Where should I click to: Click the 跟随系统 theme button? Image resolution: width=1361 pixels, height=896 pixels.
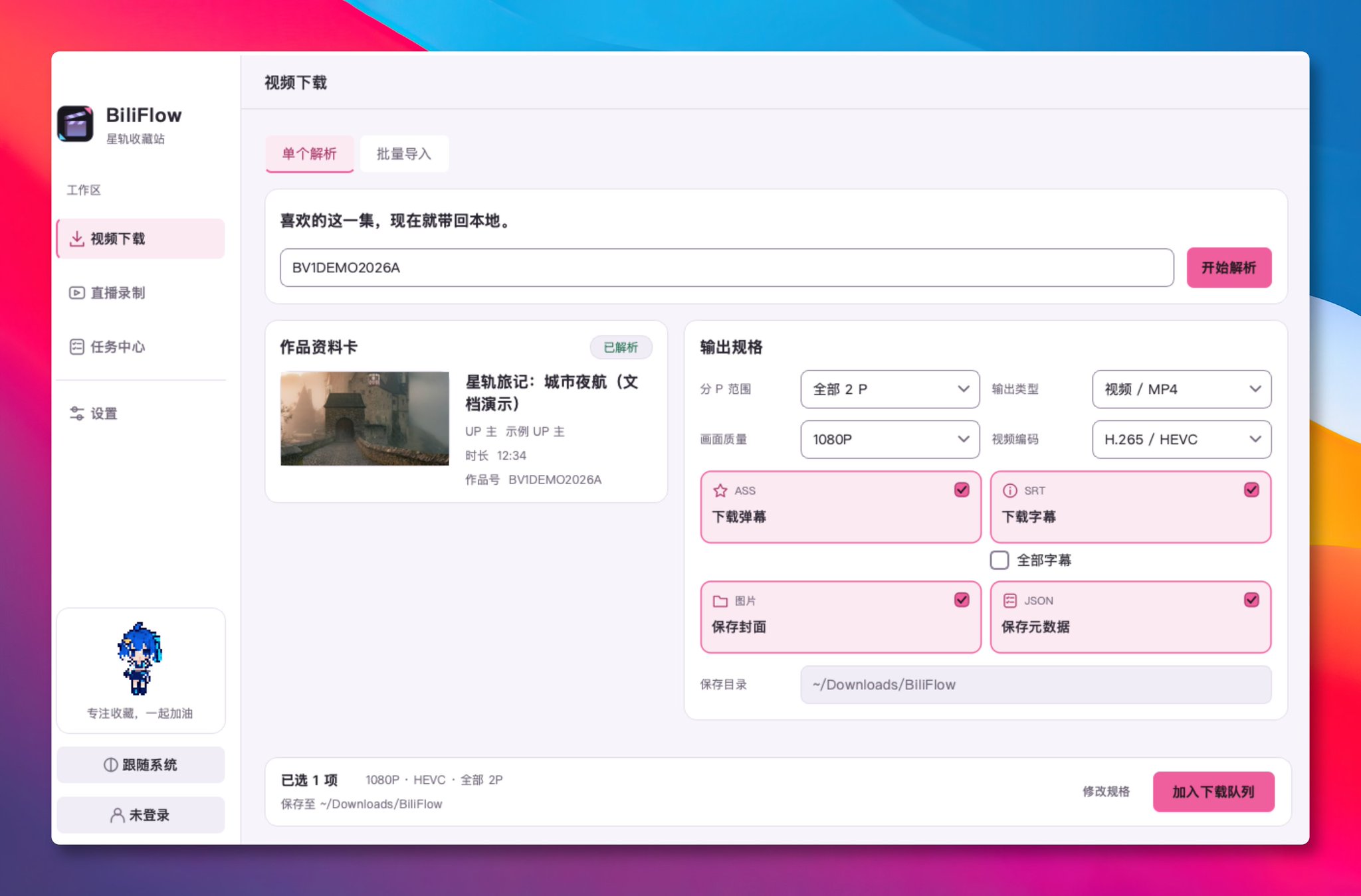(x=141, y=765)
